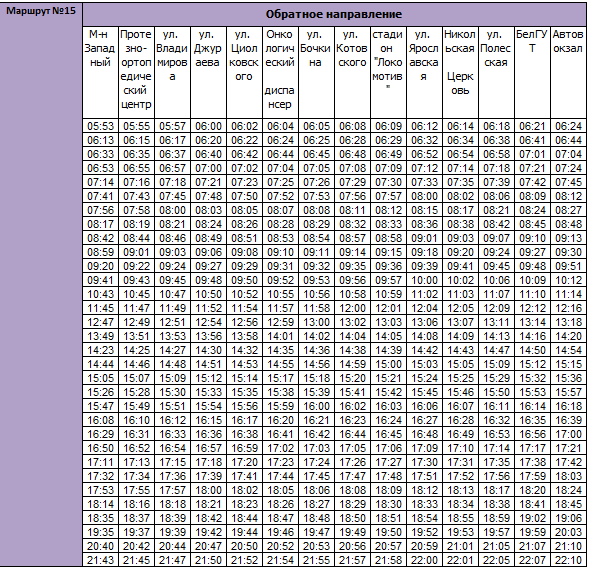Screen dimensions: 592x571
Task: Select first departure time 05:53
Action: (x=100, y=126)
